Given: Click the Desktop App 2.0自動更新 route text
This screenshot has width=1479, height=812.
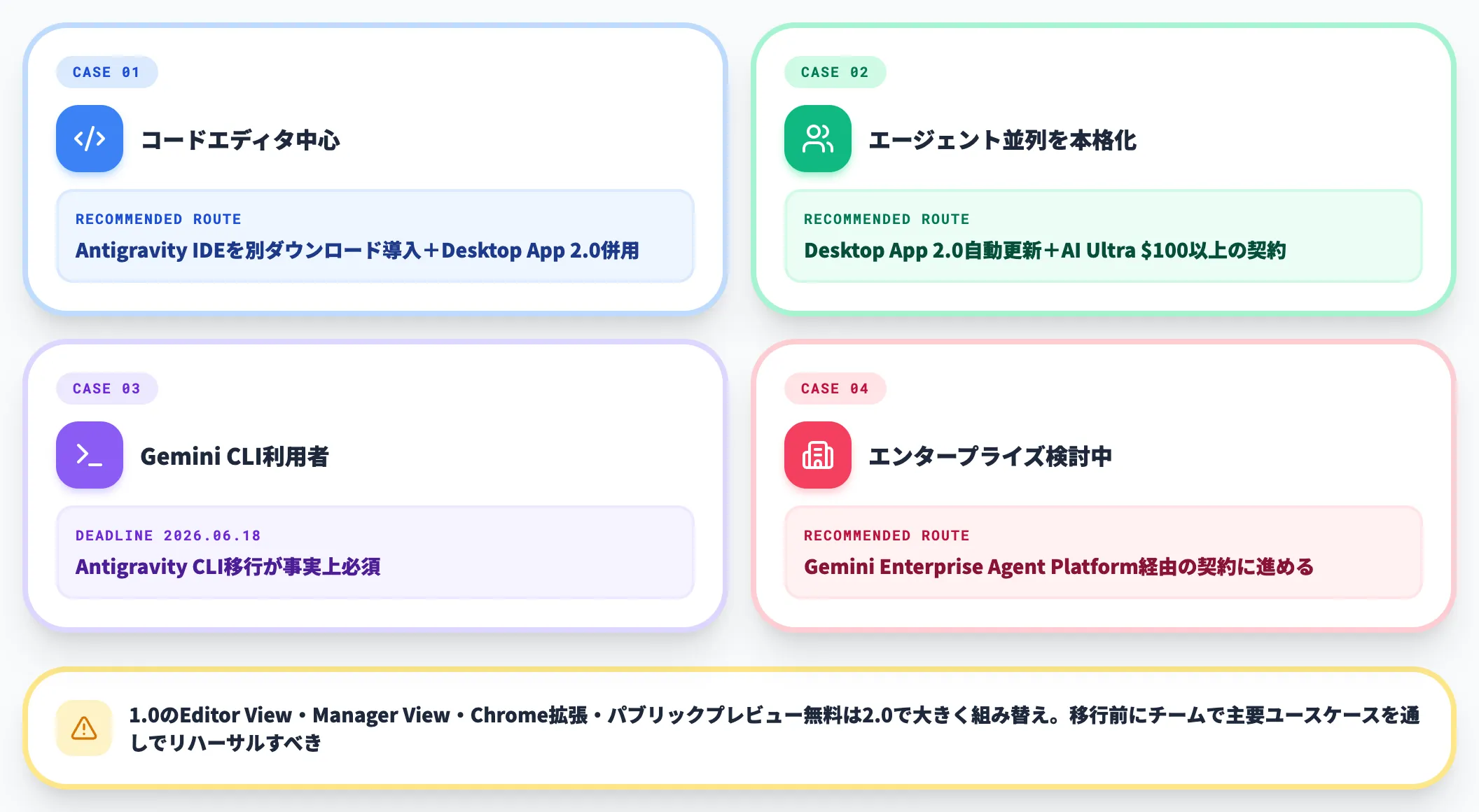Looking at the screenshot, I should [x=1045, y=251].
